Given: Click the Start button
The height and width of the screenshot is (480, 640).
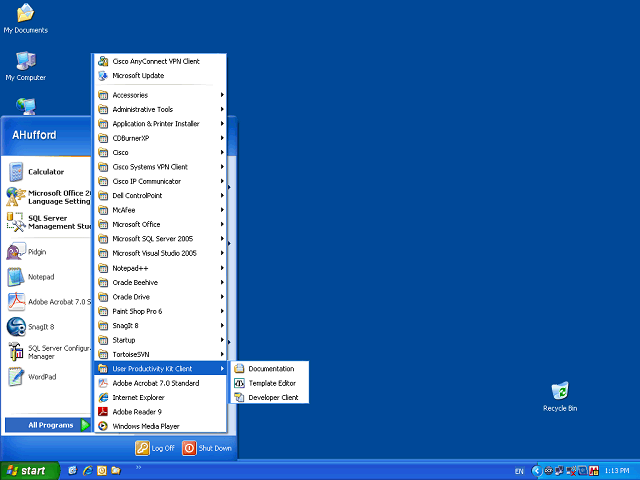Looking at the screenshot, I should tap(29, 471).
